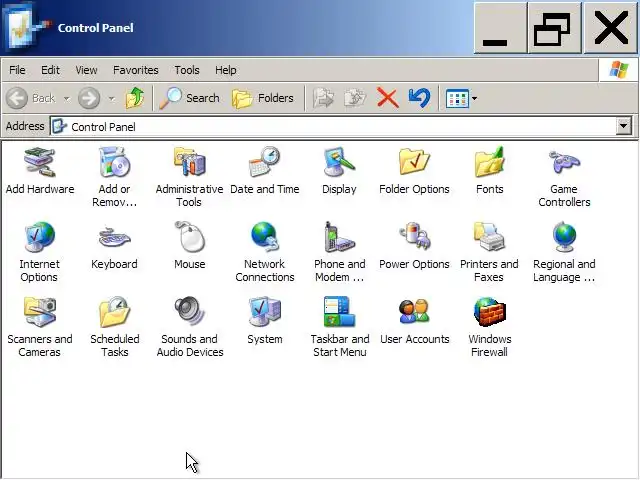
Task: Click the blue Undo toolbar icon
Action: coord(419,98)
